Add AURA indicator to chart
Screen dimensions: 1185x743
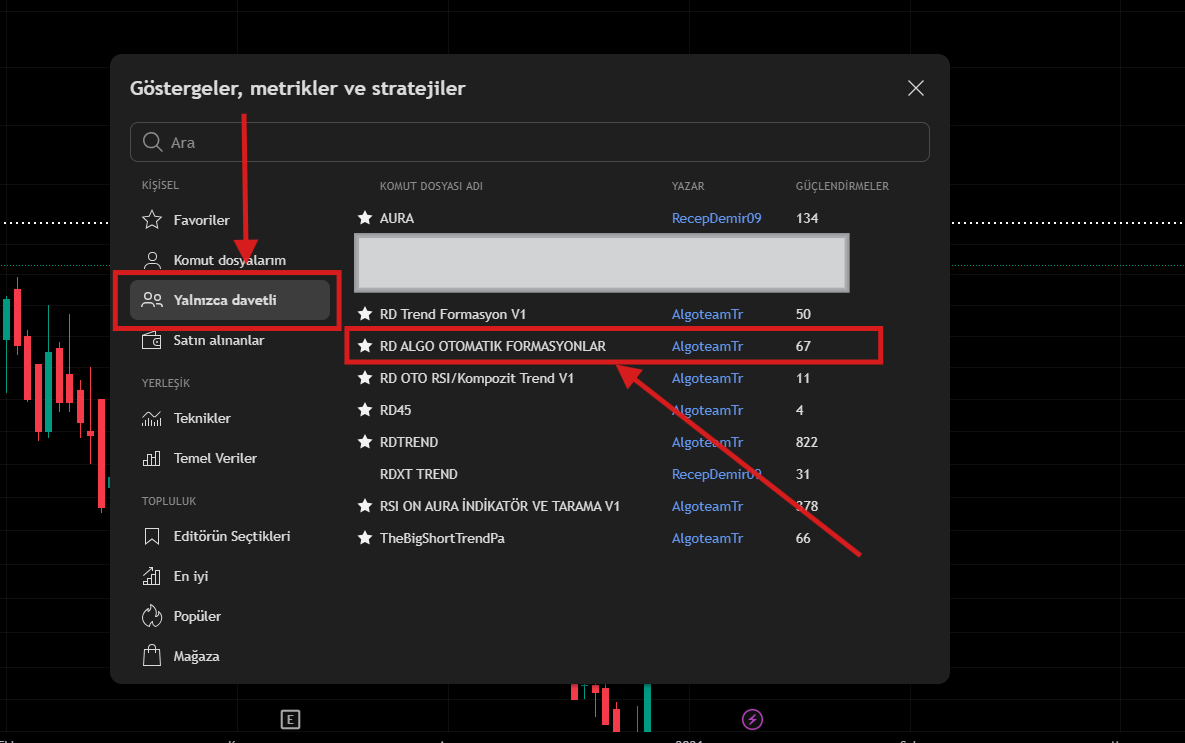(397, 218)
